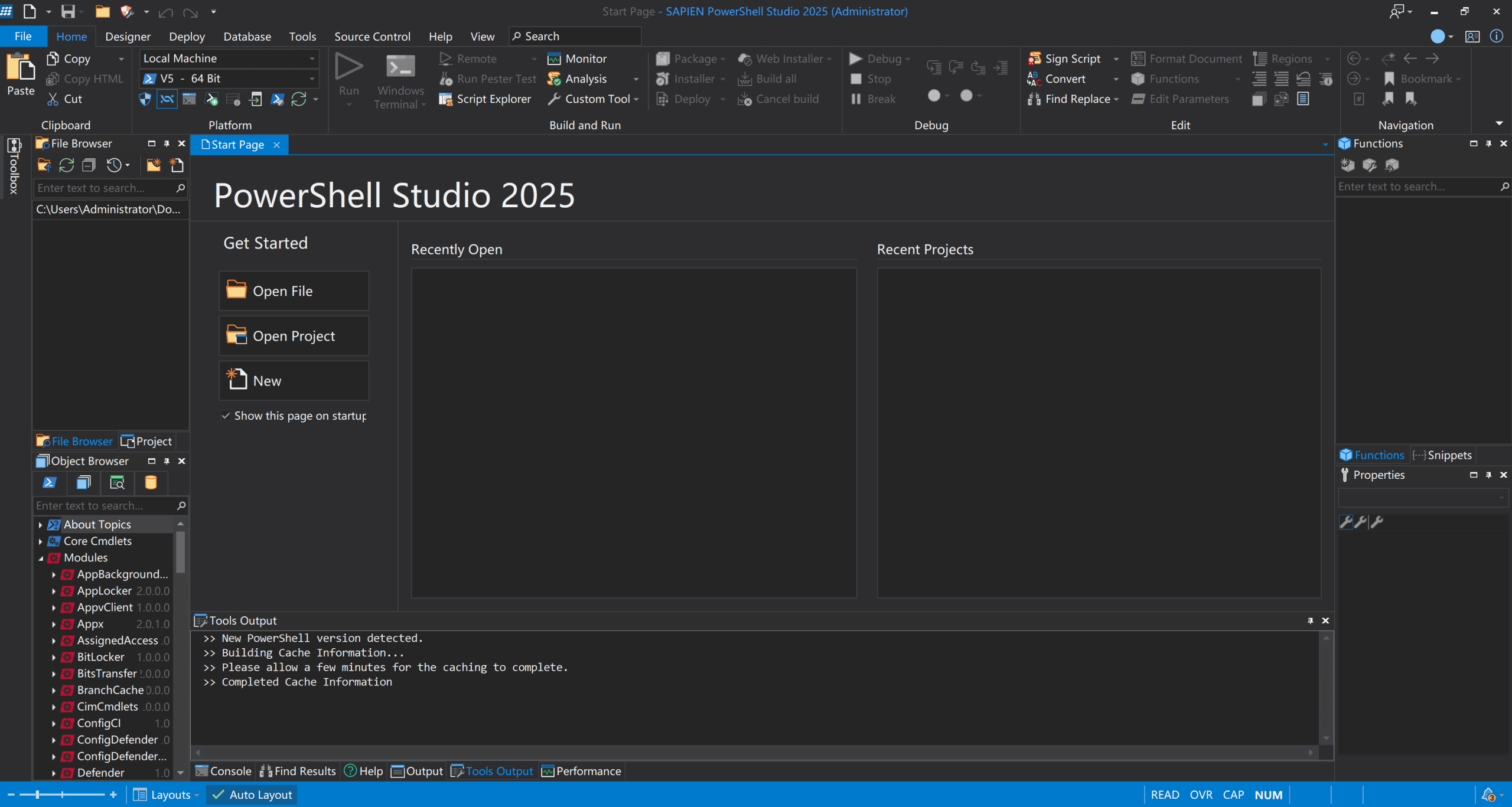
Task: Toggle Auto Layout in status bar
Action: [252, 795]
